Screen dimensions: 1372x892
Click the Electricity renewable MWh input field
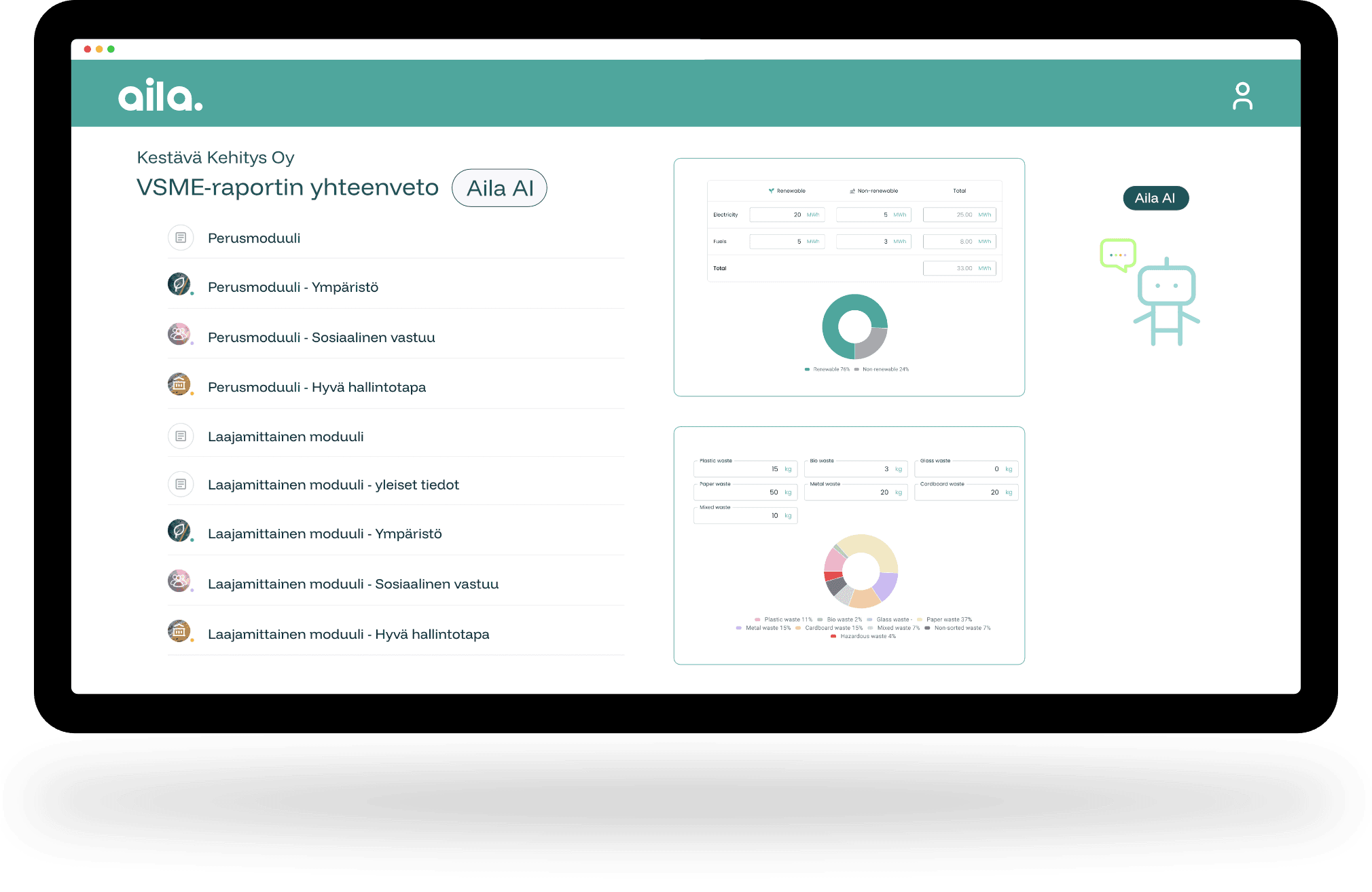pos(786,215)
